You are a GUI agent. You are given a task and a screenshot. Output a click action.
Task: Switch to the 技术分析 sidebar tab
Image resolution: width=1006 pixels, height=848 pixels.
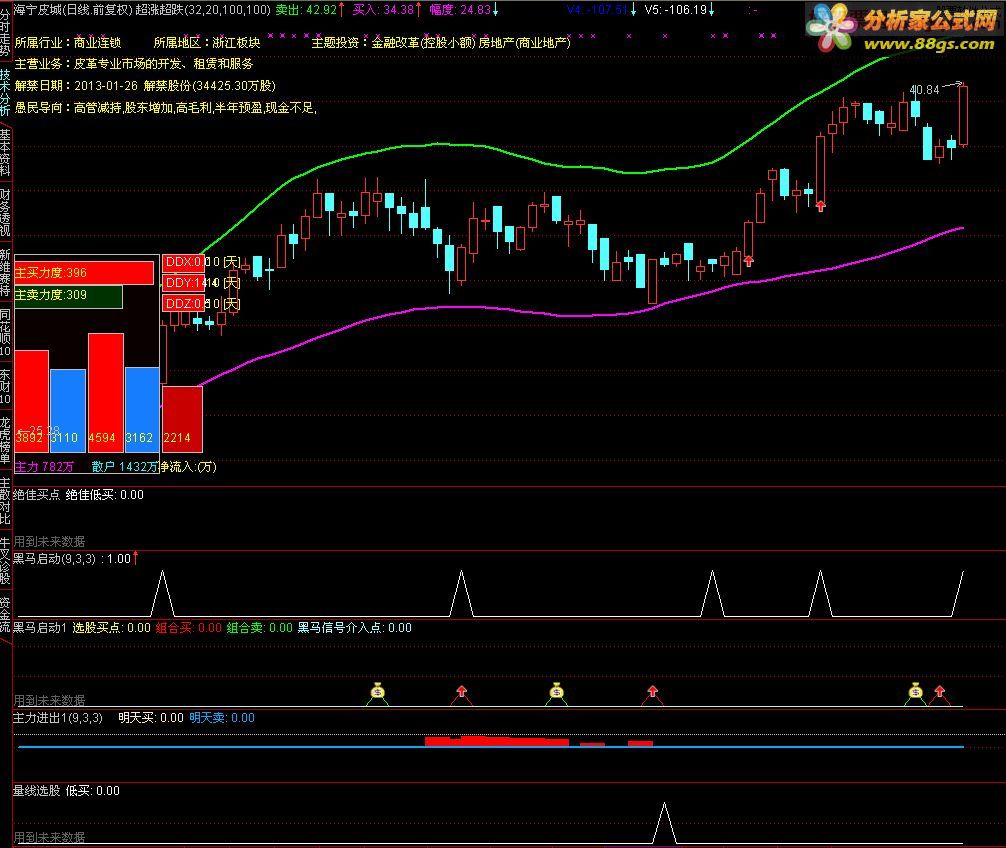5,91
